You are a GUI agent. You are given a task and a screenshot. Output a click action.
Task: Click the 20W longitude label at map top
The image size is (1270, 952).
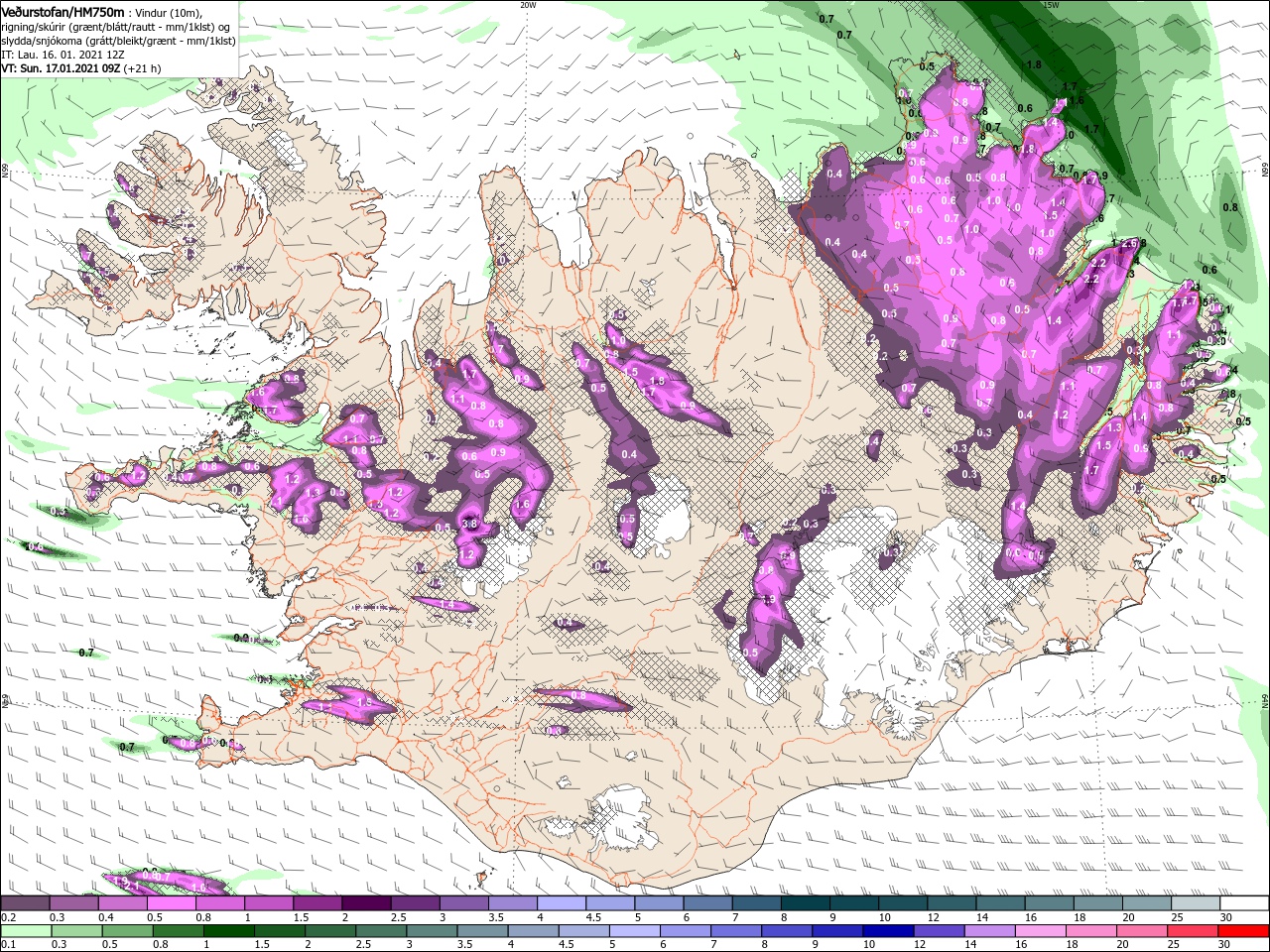pyautogui.click(x=528, y=4)
